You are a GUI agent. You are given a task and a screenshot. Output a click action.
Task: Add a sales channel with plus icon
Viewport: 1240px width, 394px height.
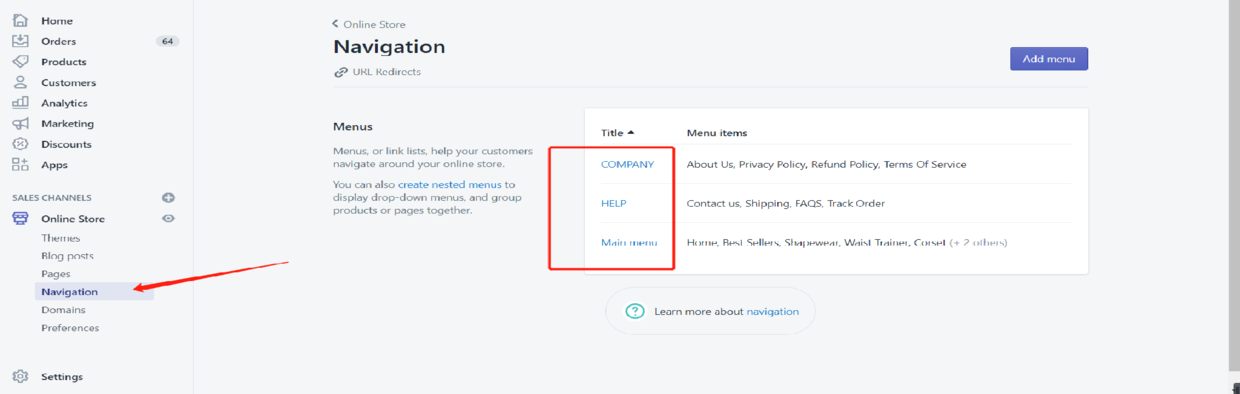[x=169, y=198]
